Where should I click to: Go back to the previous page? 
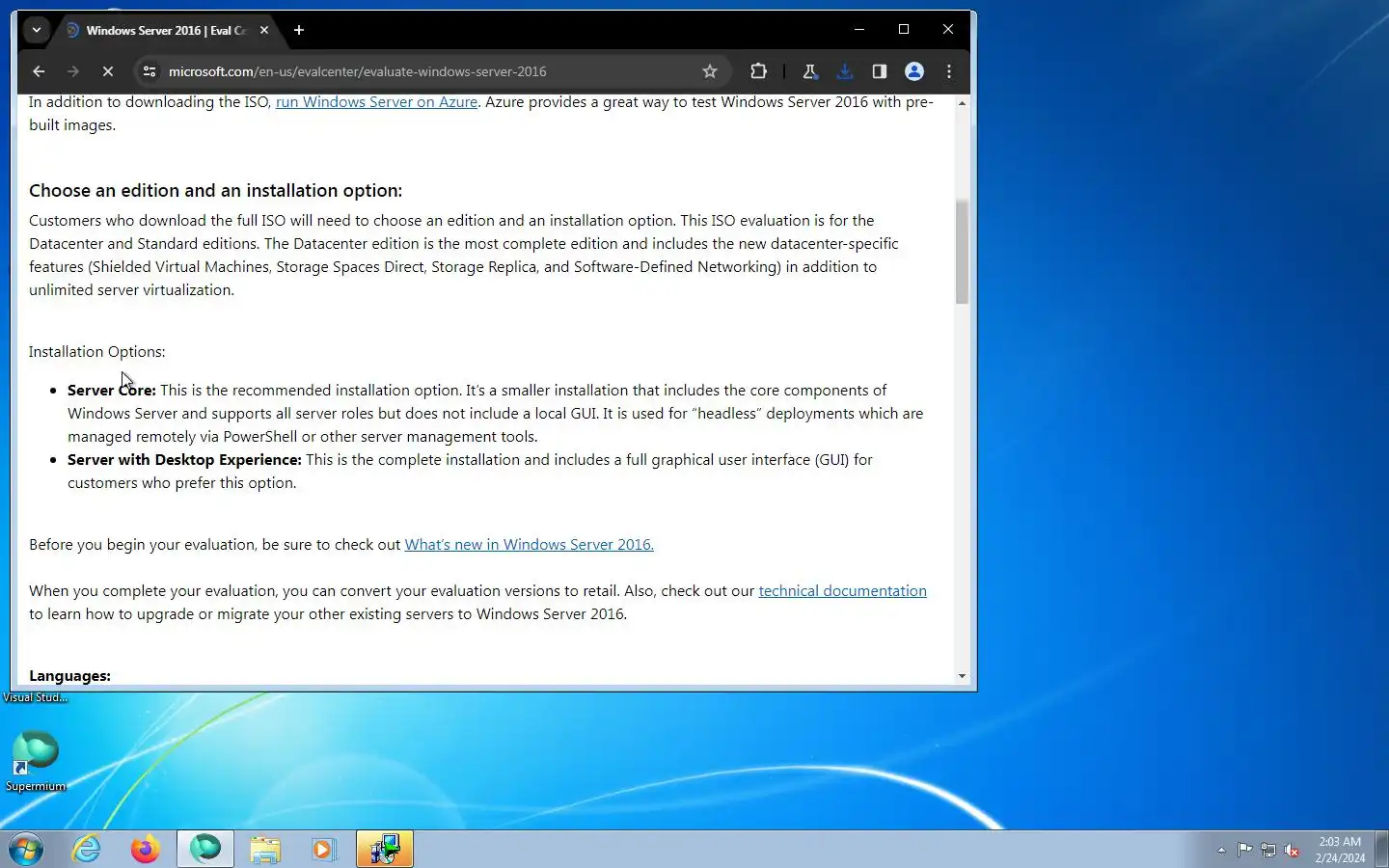tap(39, 71)
